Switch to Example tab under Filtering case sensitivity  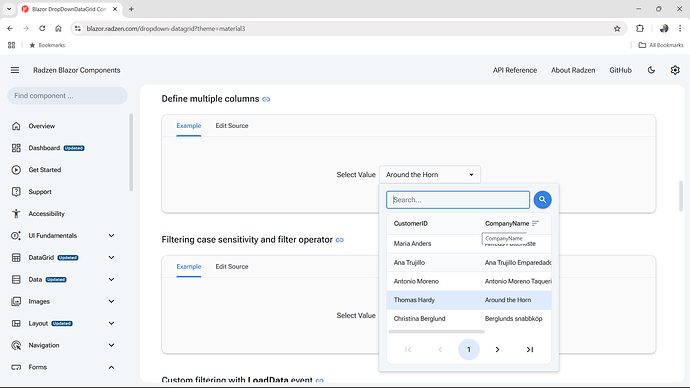pos(189,267)
